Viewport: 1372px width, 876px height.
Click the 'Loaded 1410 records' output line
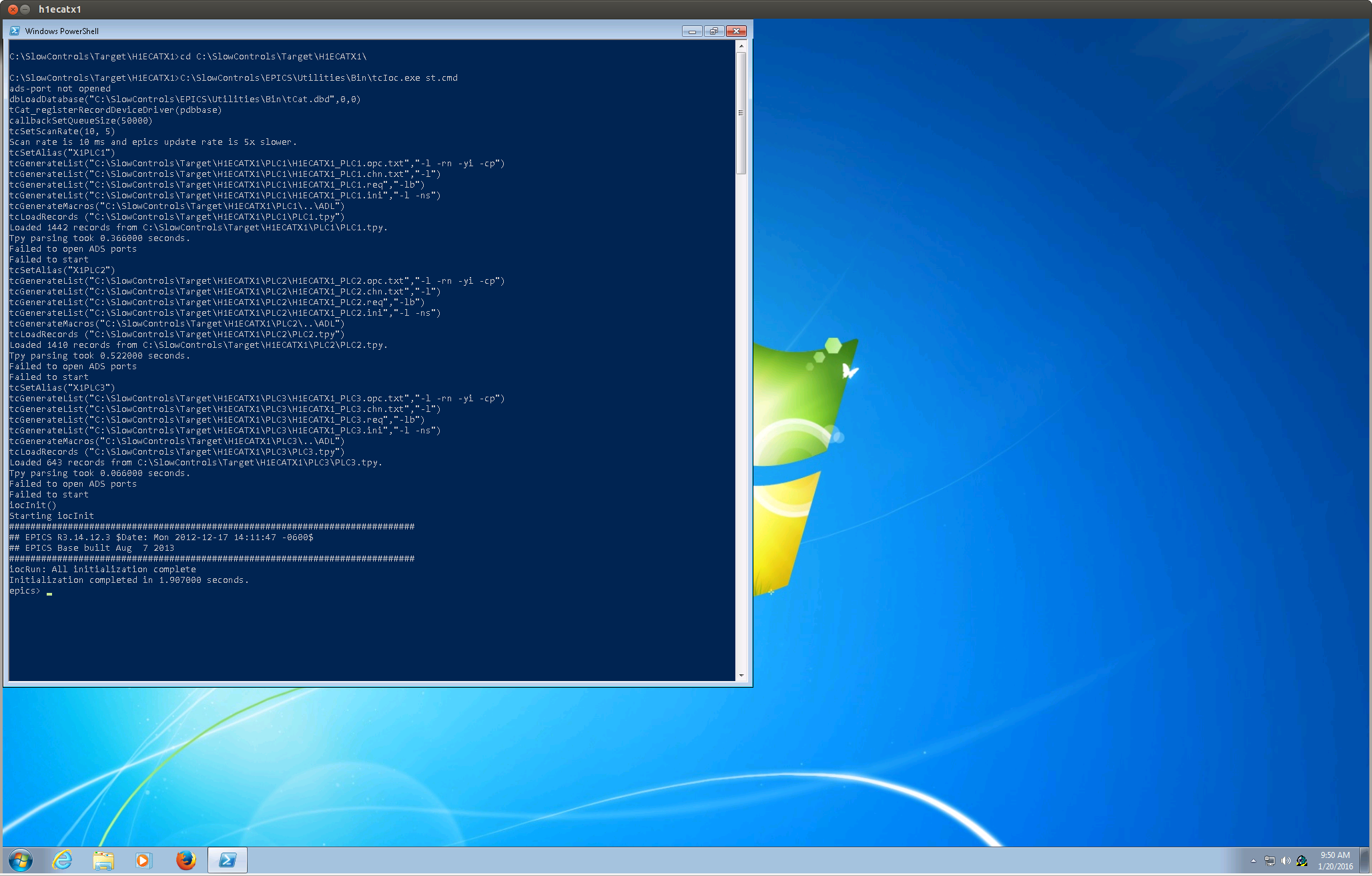point(198,345)
